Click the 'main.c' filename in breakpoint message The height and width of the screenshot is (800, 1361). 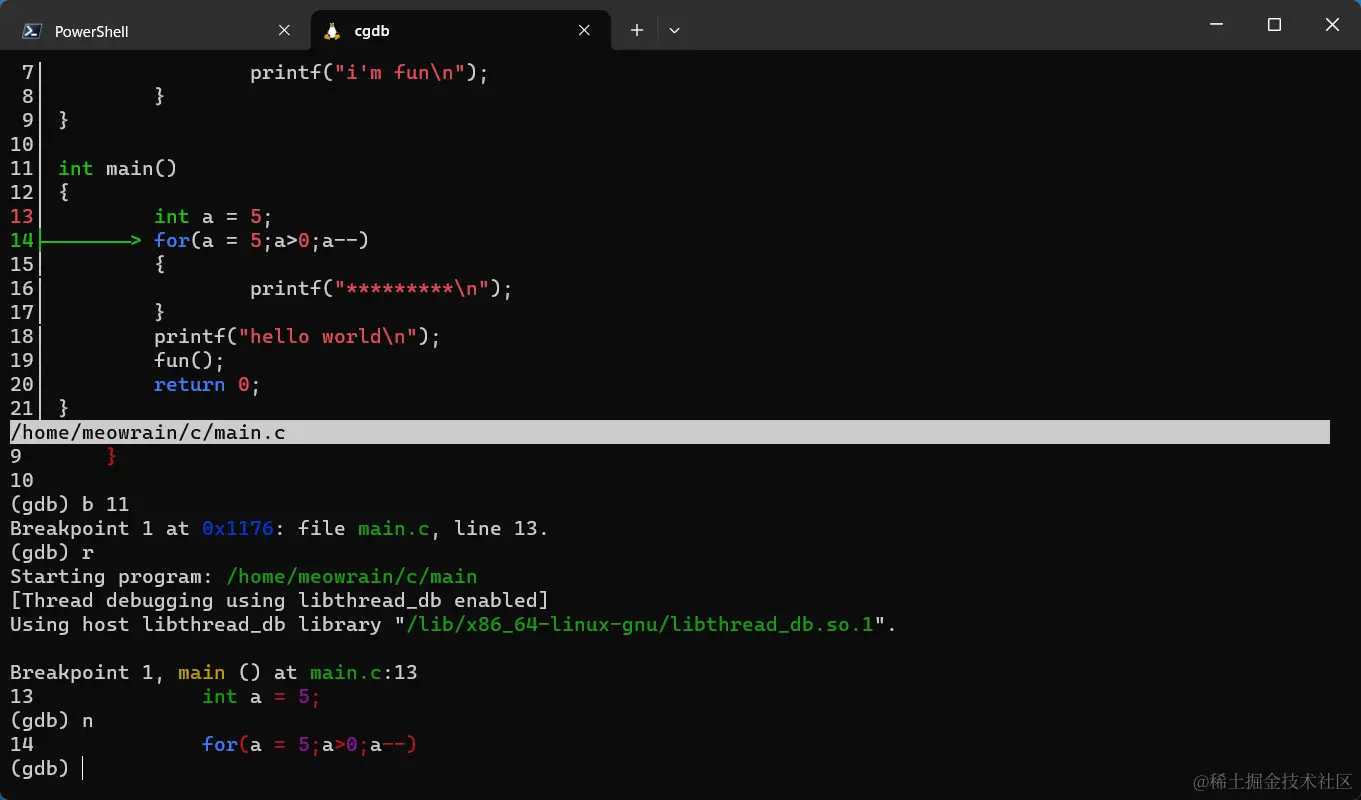click(394, 528)
